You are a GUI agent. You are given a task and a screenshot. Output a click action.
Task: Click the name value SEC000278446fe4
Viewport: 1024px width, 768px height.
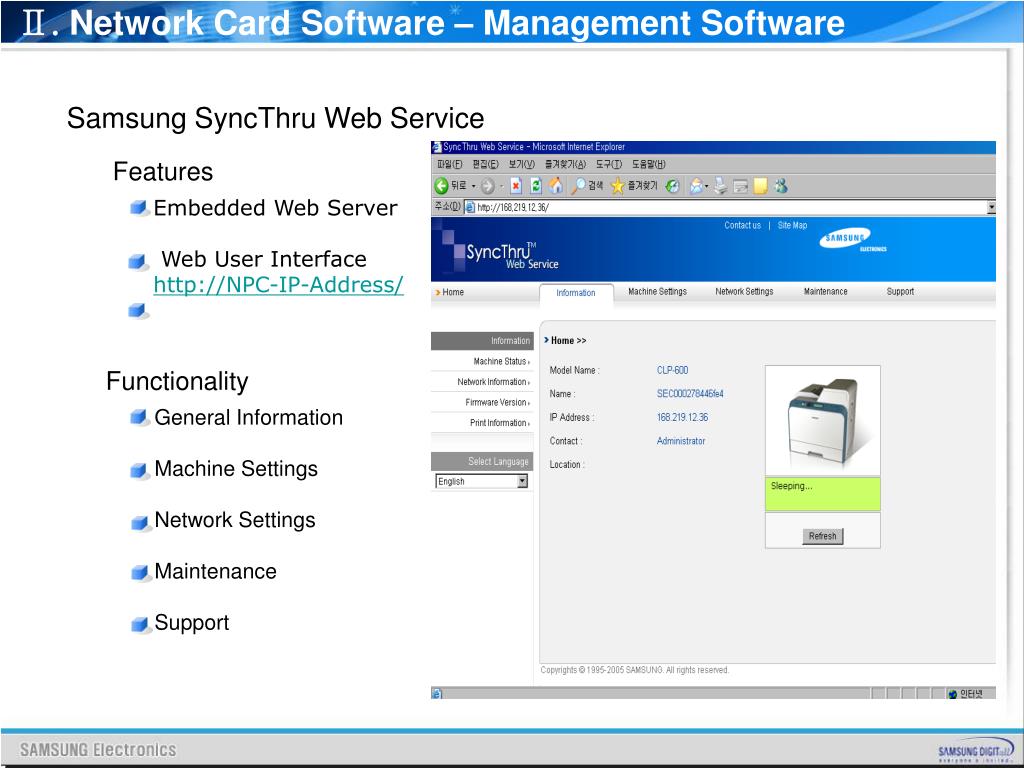(690, 394)
